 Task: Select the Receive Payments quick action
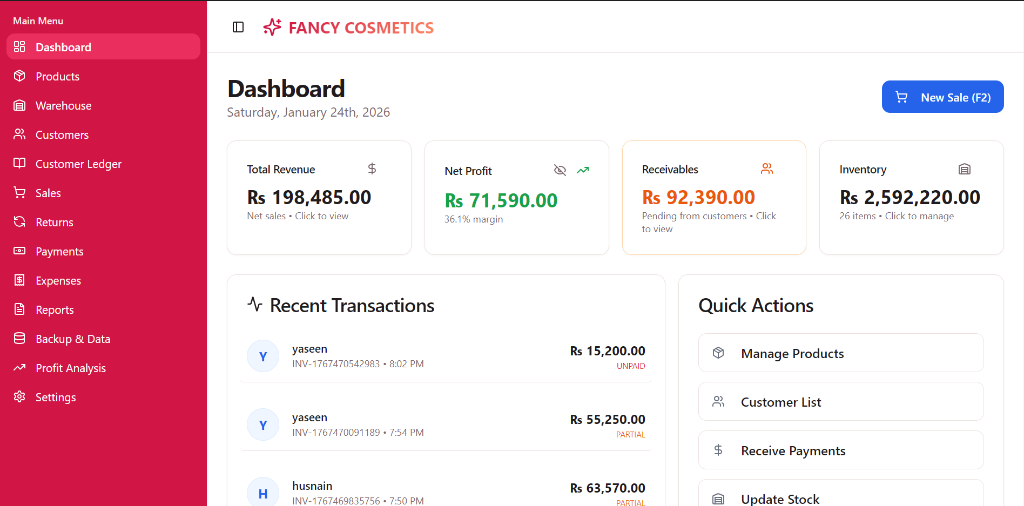tap(840, 451)
